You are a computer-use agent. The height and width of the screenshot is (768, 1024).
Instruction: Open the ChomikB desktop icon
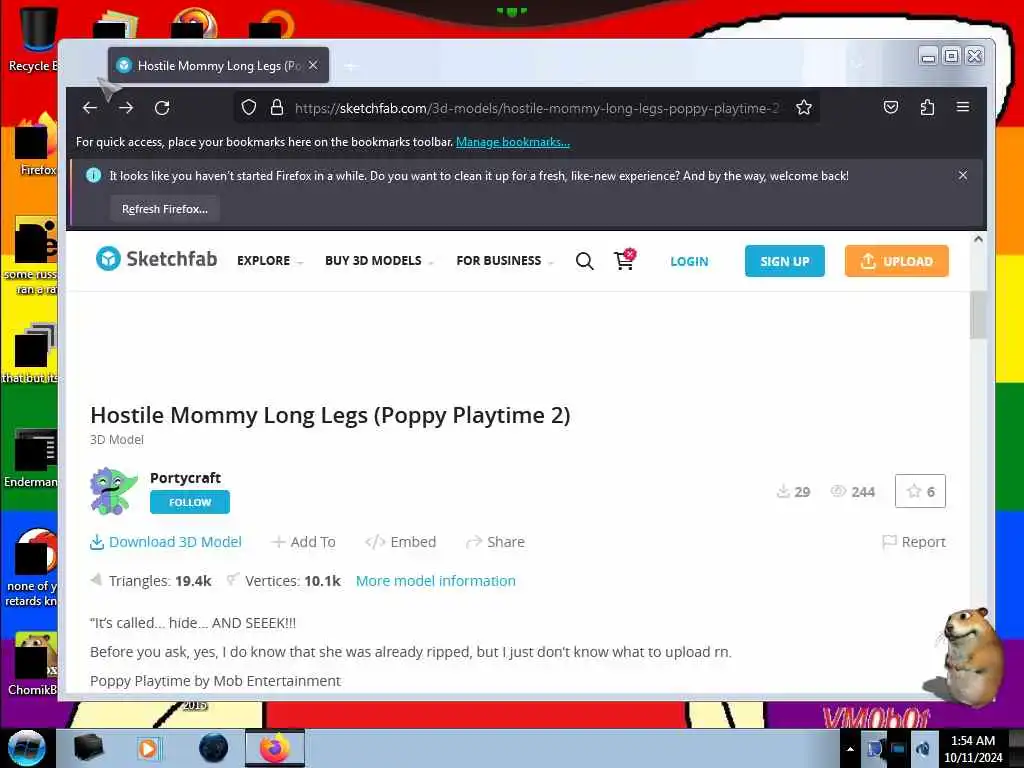pyautogui.click(x=33, y=664)
